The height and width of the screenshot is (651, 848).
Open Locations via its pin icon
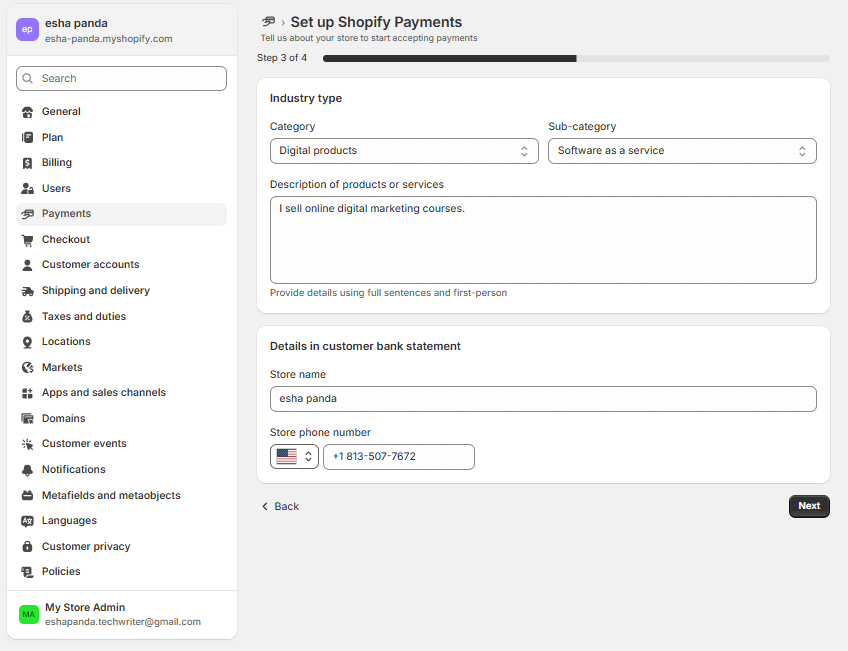pyautogui.click(x=26, y=341)
